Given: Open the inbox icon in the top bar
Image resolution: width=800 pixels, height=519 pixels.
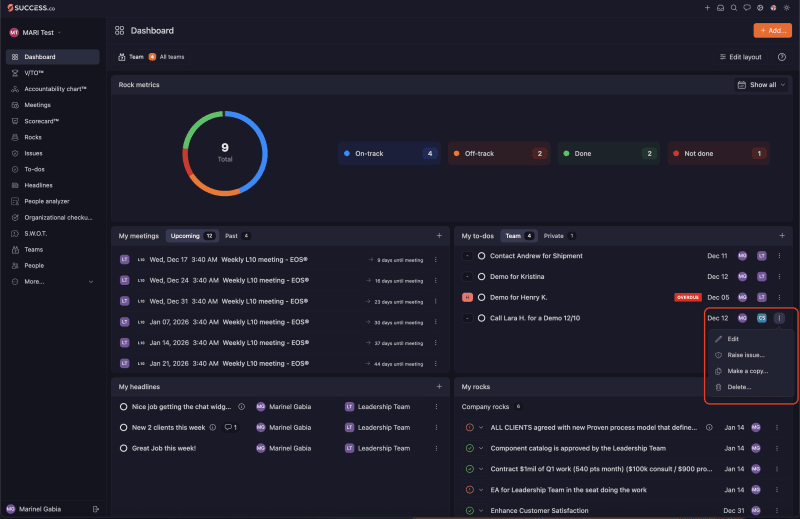Looking at the screenshot, I should [x=720, y=8].
